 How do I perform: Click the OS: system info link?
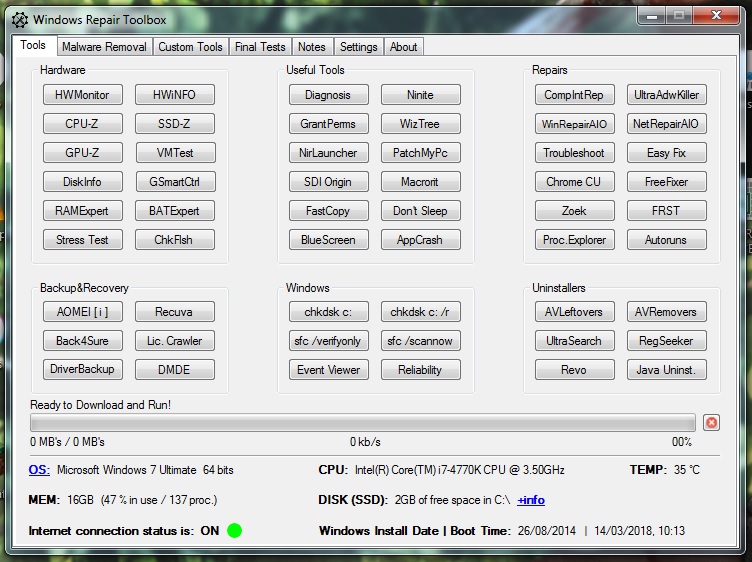pyautogui.click(x=39, y=470)
